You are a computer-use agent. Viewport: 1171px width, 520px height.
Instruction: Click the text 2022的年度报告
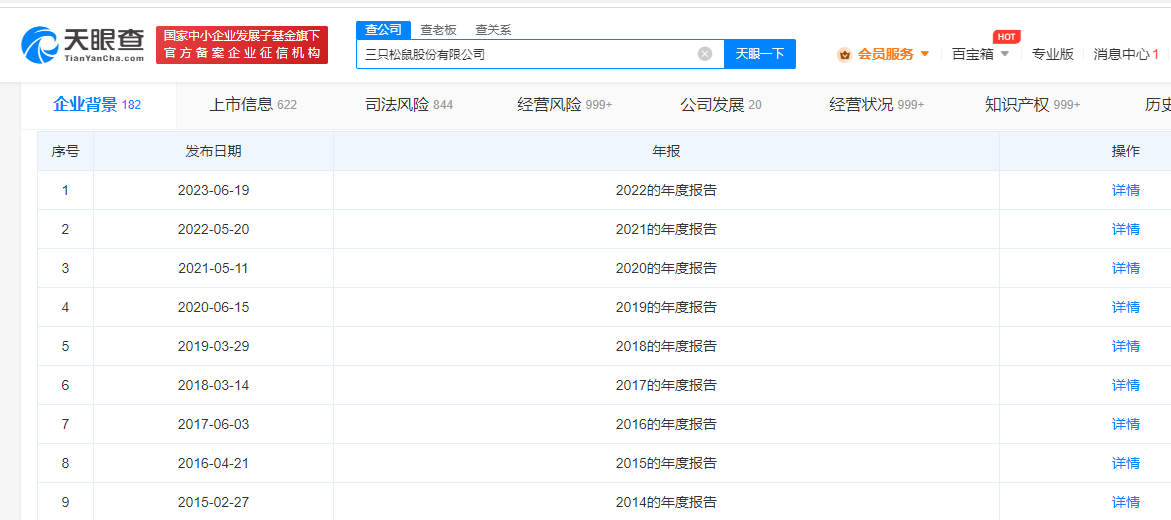pyautogui.click(x=666, y=190)
